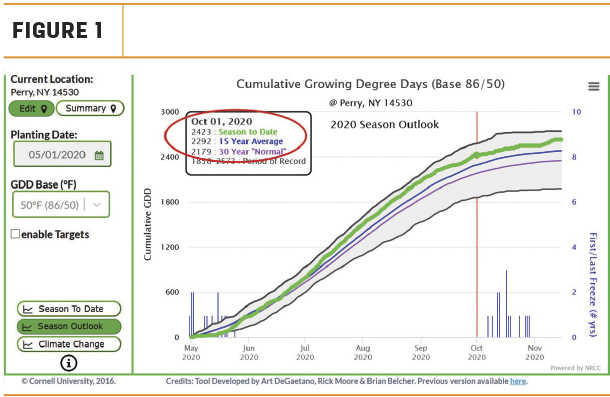Screen dimensions: 610x397
Task: Click the tallest freeze bar in October
Action: (506, 304)
